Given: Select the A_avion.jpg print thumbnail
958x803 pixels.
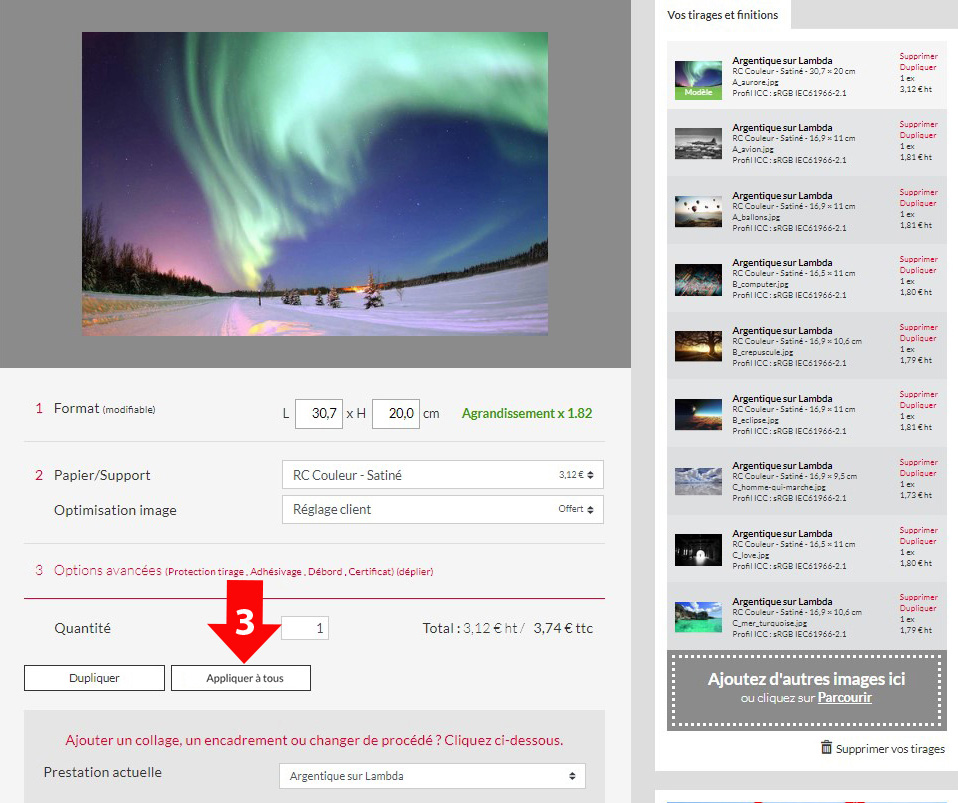Looking at the screenshot, I should point(699,143).
